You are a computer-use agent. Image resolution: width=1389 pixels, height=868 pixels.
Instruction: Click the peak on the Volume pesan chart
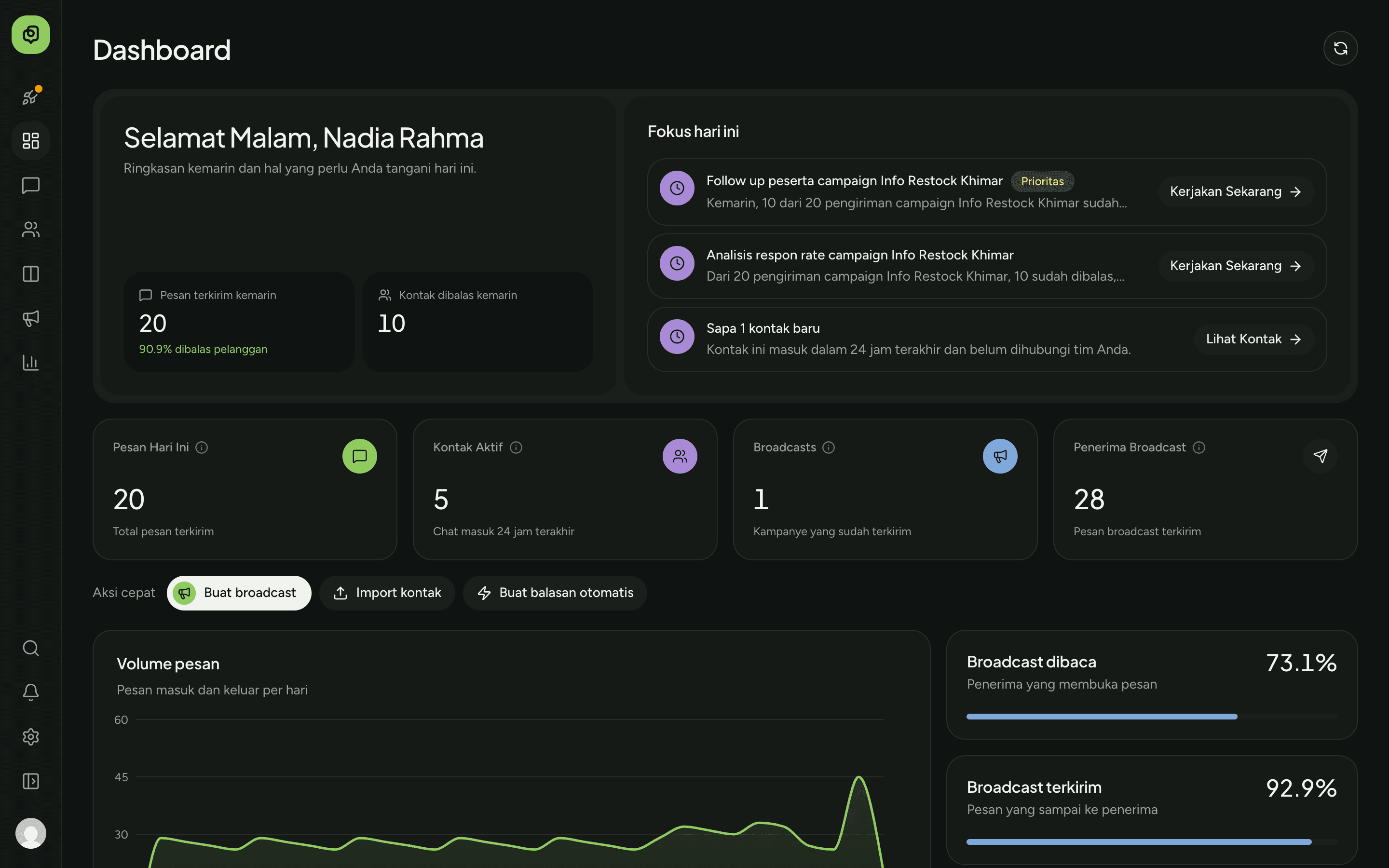(x=858, y=777)
